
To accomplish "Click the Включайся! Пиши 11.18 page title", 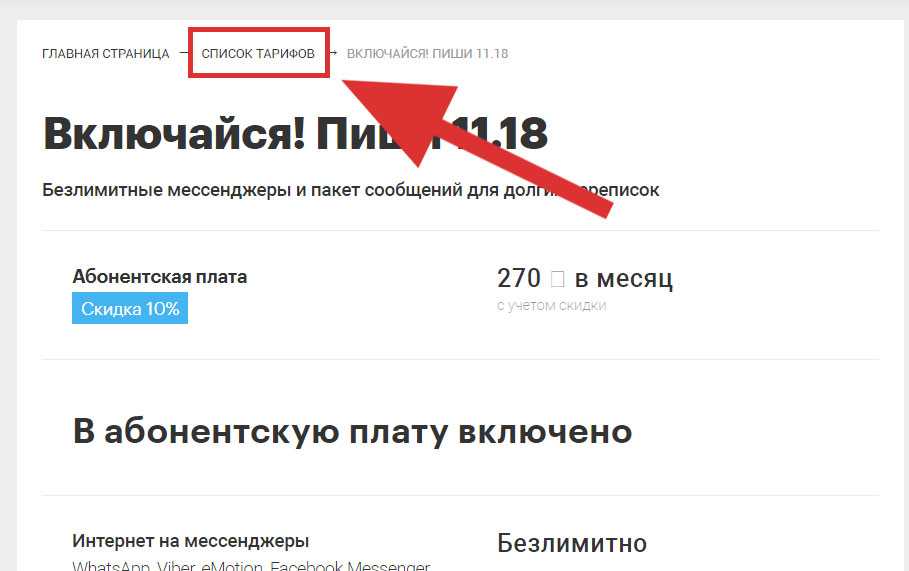I will tap(295, 133).
